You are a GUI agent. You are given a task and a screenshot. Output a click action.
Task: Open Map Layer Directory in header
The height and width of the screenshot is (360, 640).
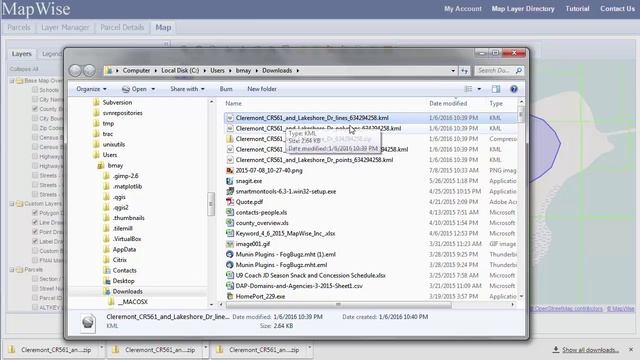pos(523,9)
